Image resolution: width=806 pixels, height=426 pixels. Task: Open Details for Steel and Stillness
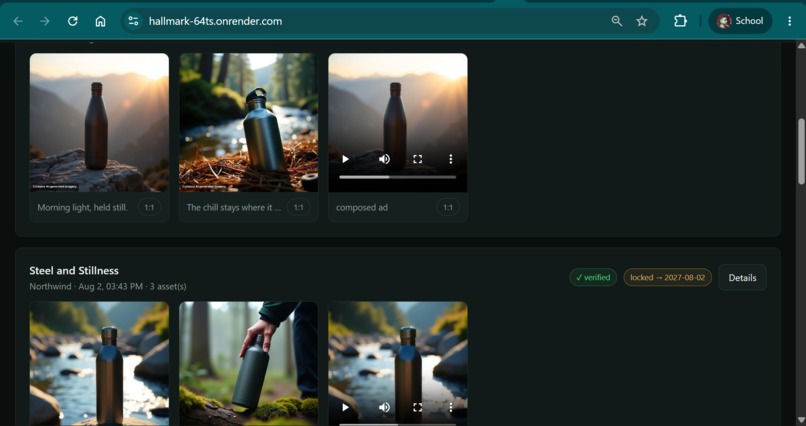click(742, 277)
